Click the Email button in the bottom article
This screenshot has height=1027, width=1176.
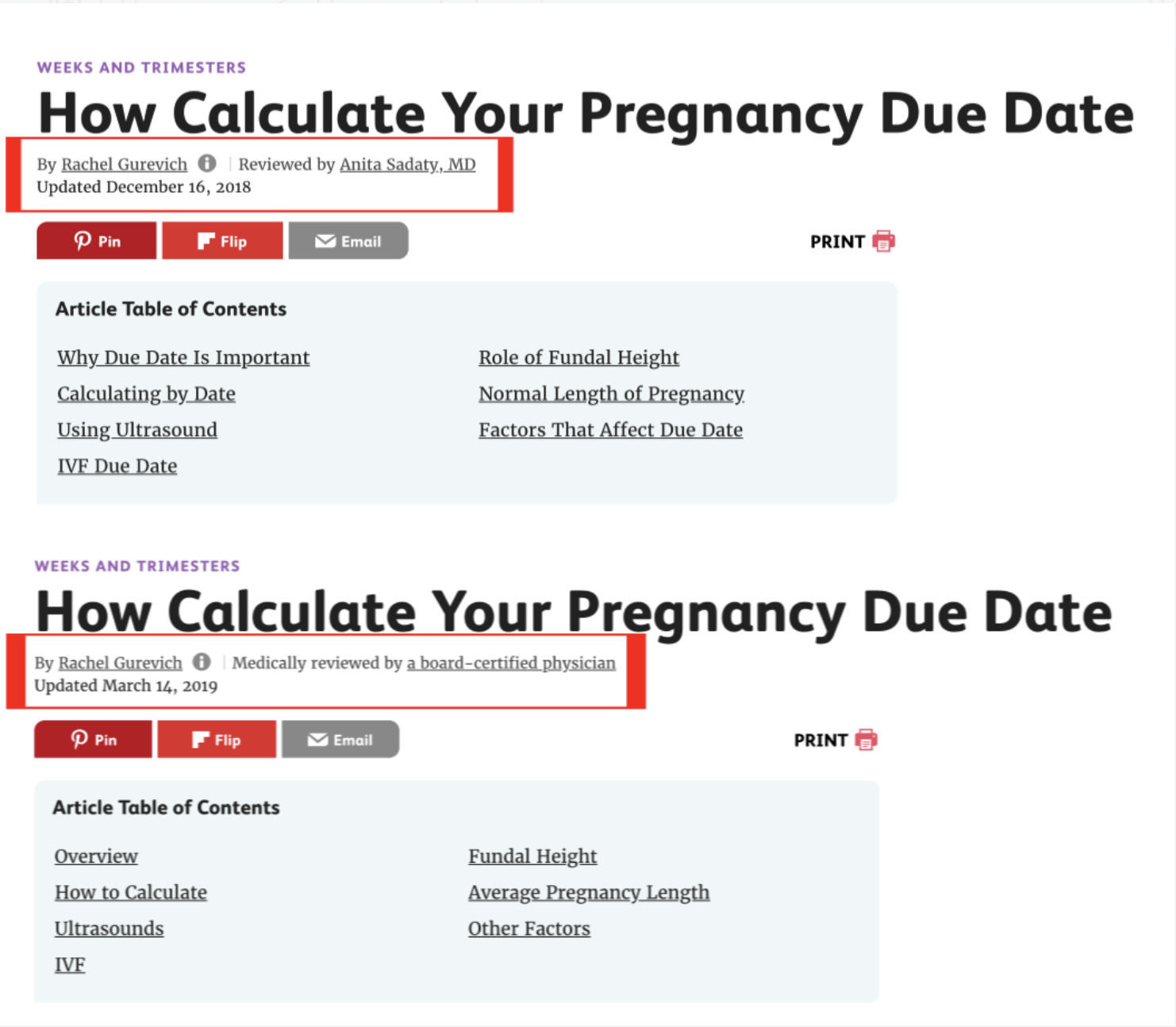pyautogui.click(x=340, y=740)
